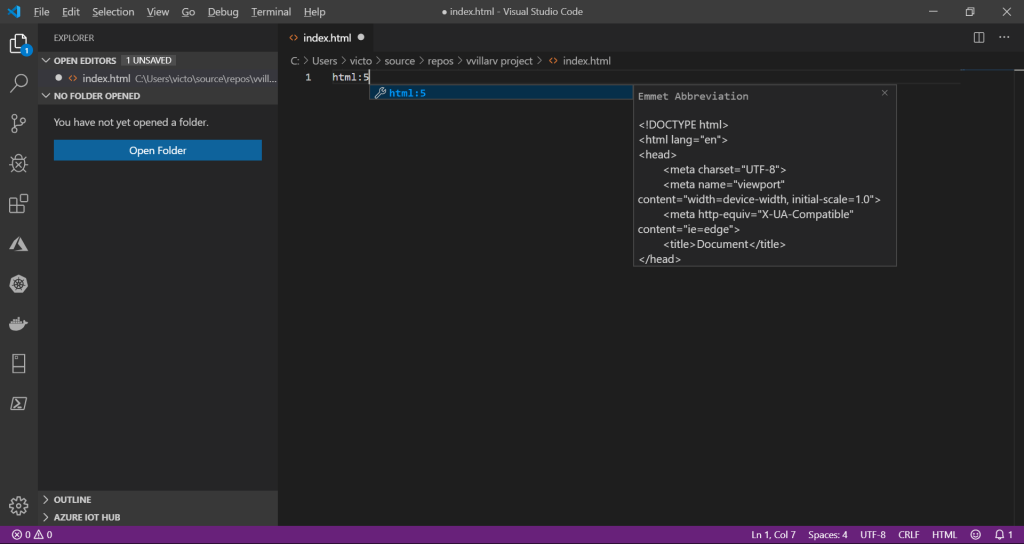Open the Selection menu
Image resolution: width=1024 pixels, height=544 pixels.
coord(113,12)
